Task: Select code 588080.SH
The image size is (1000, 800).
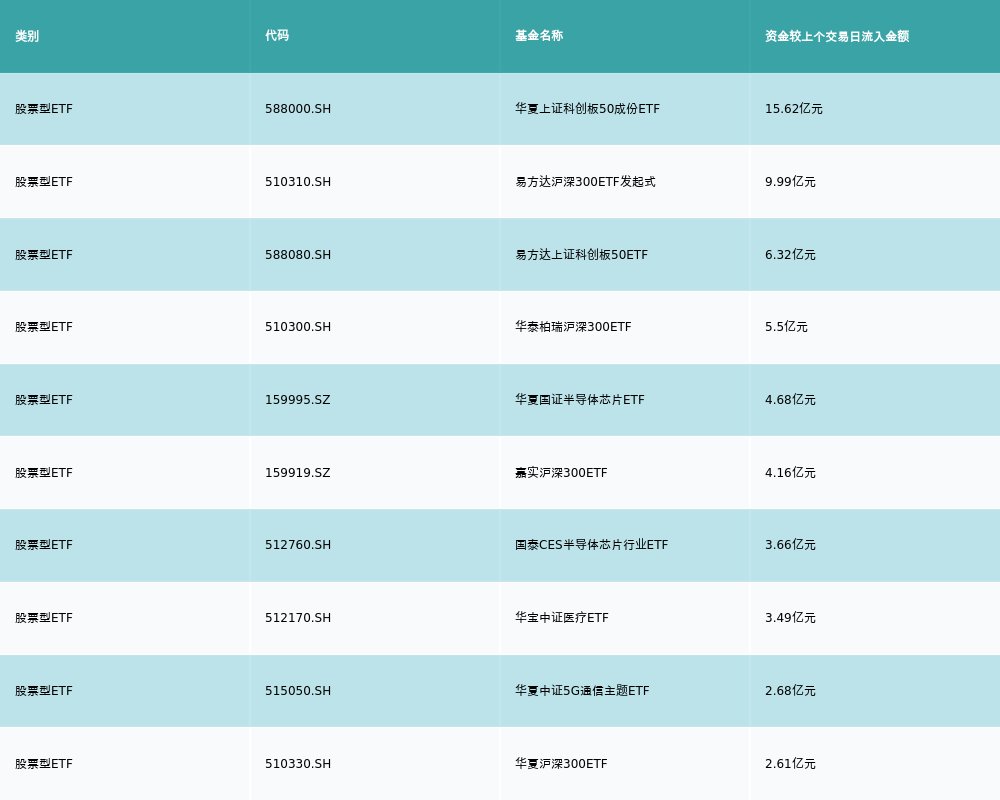Action: coord(298,255)
